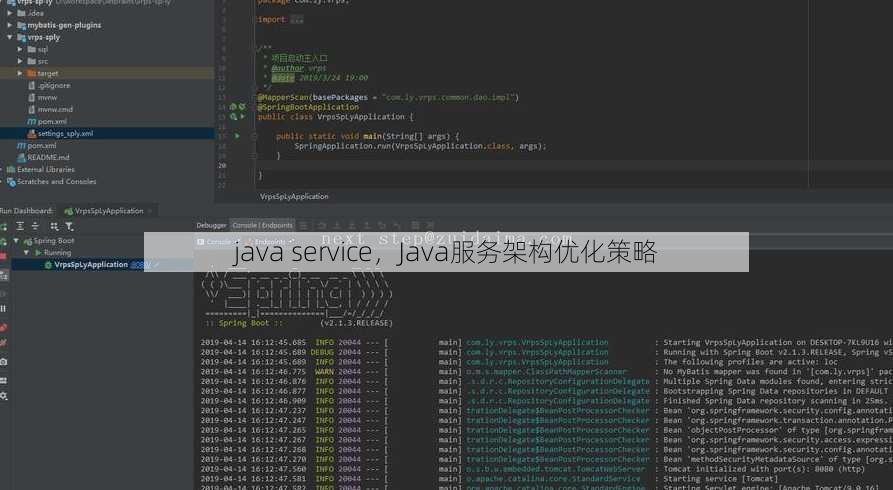Expand the sql folder

pyautogui.click(x=20, y=49)
